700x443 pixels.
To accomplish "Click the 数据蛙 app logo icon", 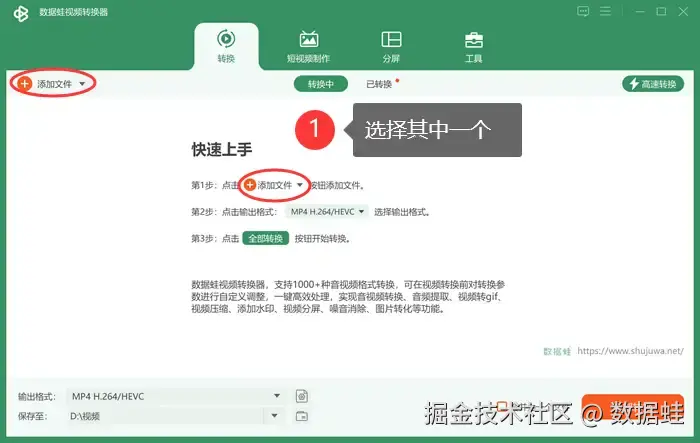I will [x=21, y=13].
